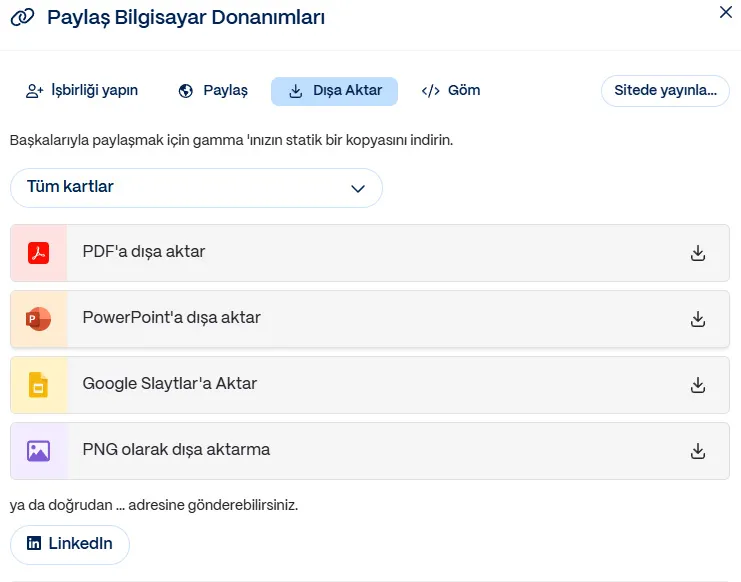Close the share dialog
The height and width of the screenshot is (582, 741).
(726, 13)
